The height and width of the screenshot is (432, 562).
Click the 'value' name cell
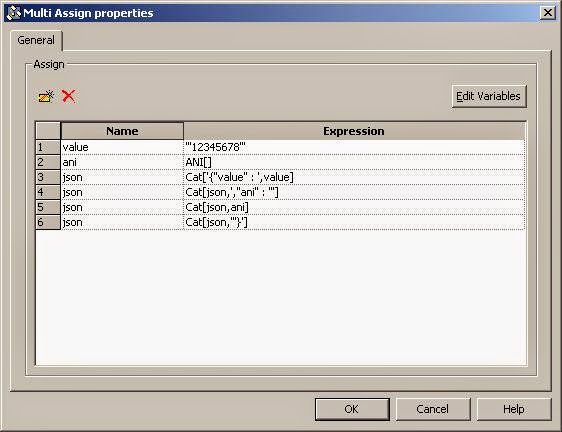pyautogui.click(x=122, y=147)
